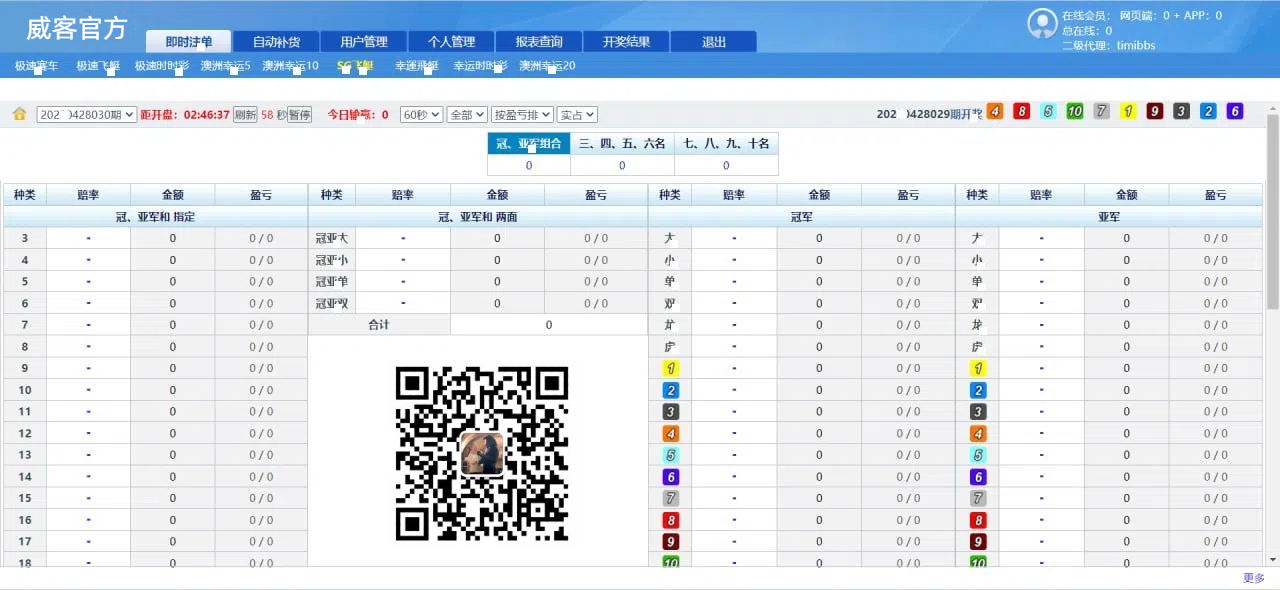Click the red 8 ball in the 冠军 column
The width and height of the screenshot is (1280, 590).
(671, 521)
